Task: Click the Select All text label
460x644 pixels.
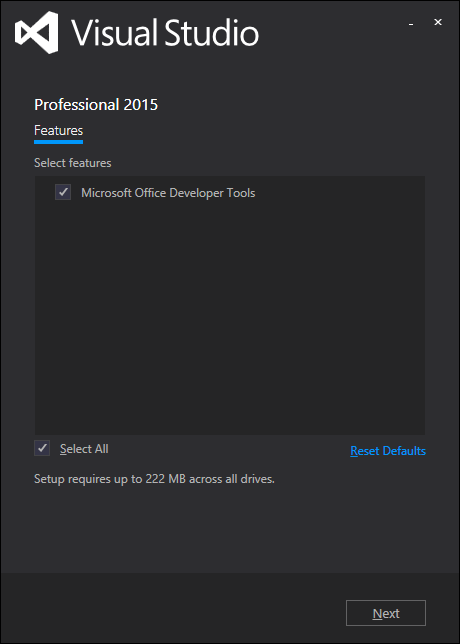Action: tap(84, 449)
